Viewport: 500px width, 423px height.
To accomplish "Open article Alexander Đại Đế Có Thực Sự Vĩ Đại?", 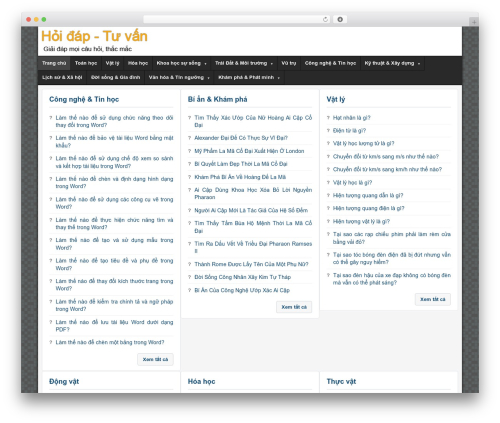I will pos(241,138).
